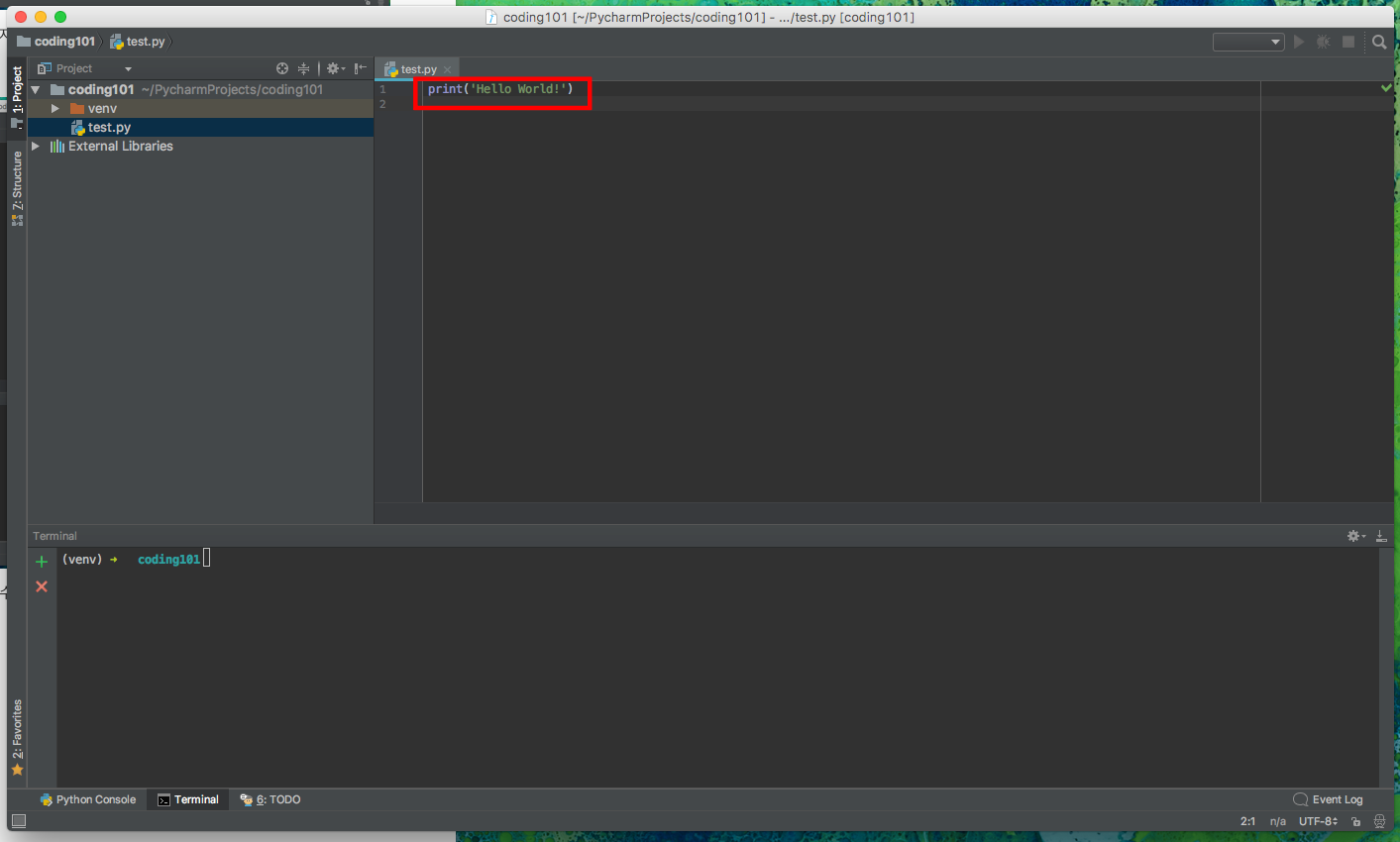Hide the Project panel using hide icon
This screenshot has width=1400, height=842.
[x=360, y=68]
